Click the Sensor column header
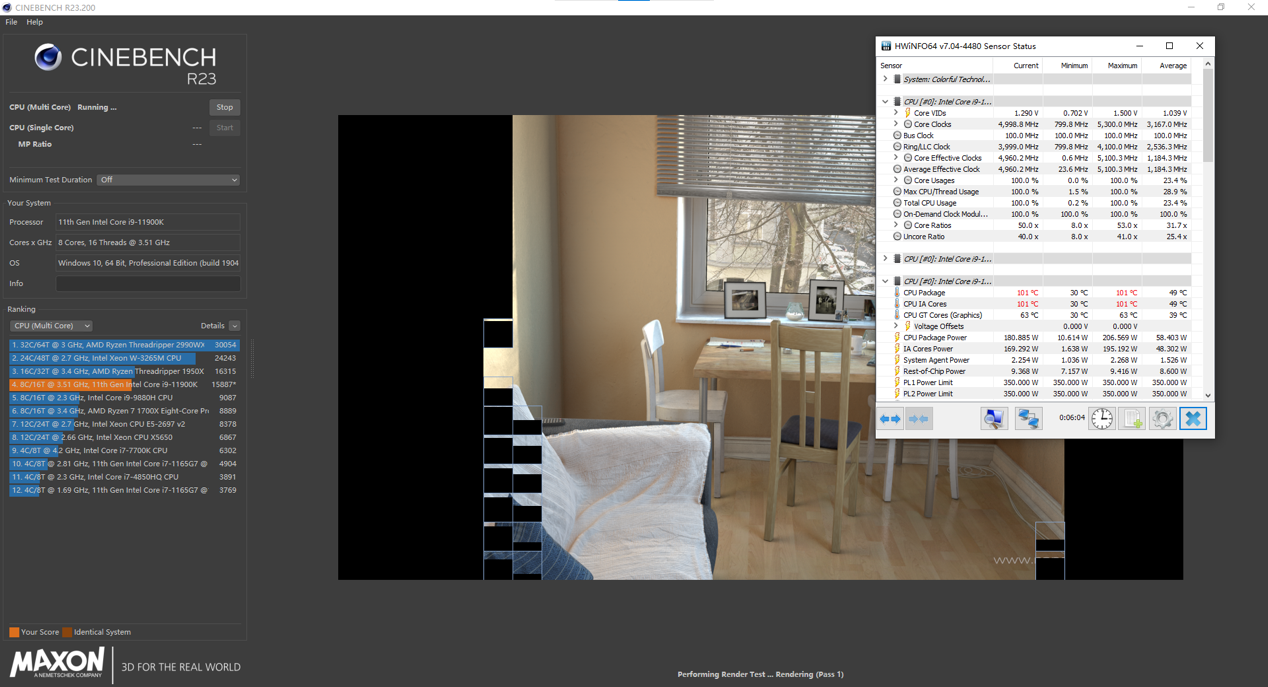The height and width of the screenshot is (687, 1268). pos(935,65)
